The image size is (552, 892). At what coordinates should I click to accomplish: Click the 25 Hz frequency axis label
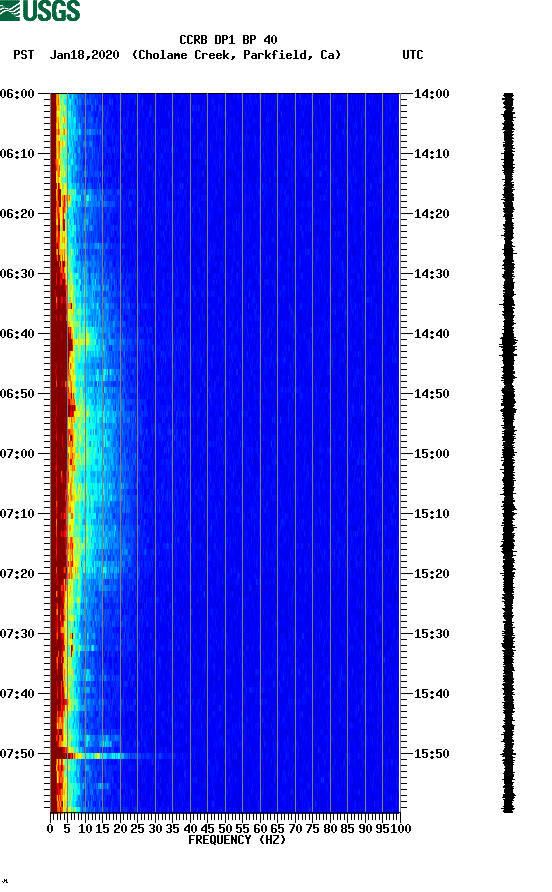point(137,829)
